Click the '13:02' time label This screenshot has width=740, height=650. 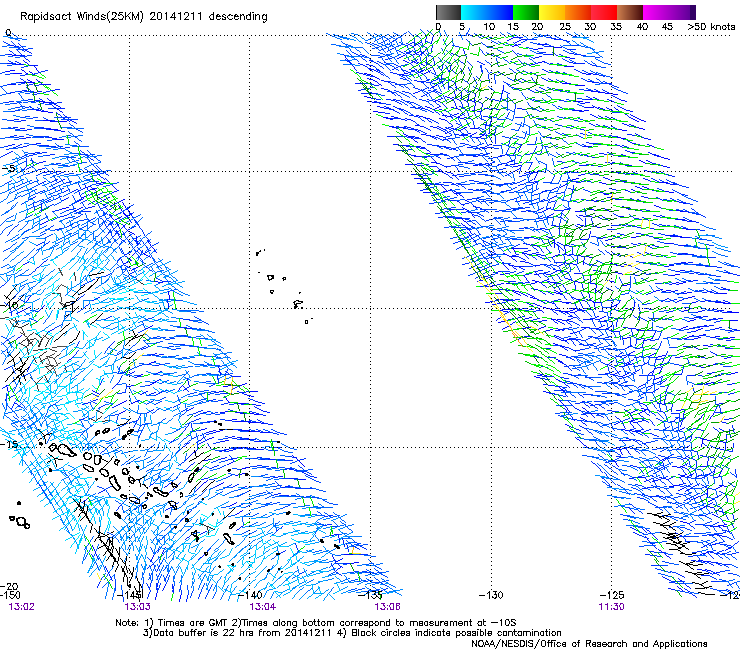(x=21, y=607)
